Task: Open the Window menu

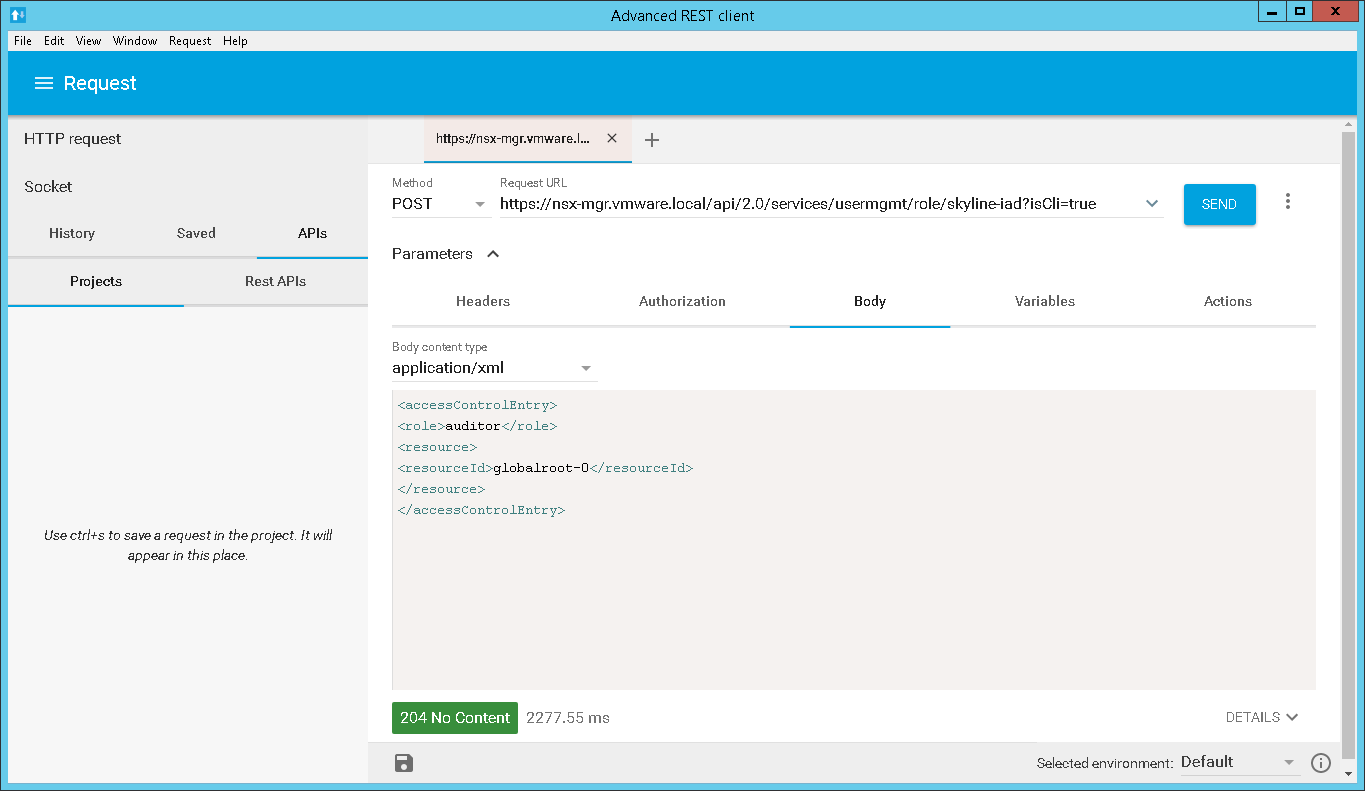Action: point(135,41)
